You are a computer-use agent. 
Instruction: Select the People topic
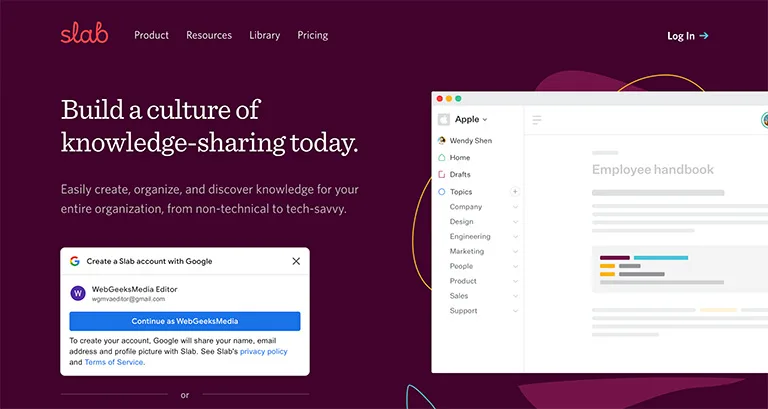pos(461,266)
